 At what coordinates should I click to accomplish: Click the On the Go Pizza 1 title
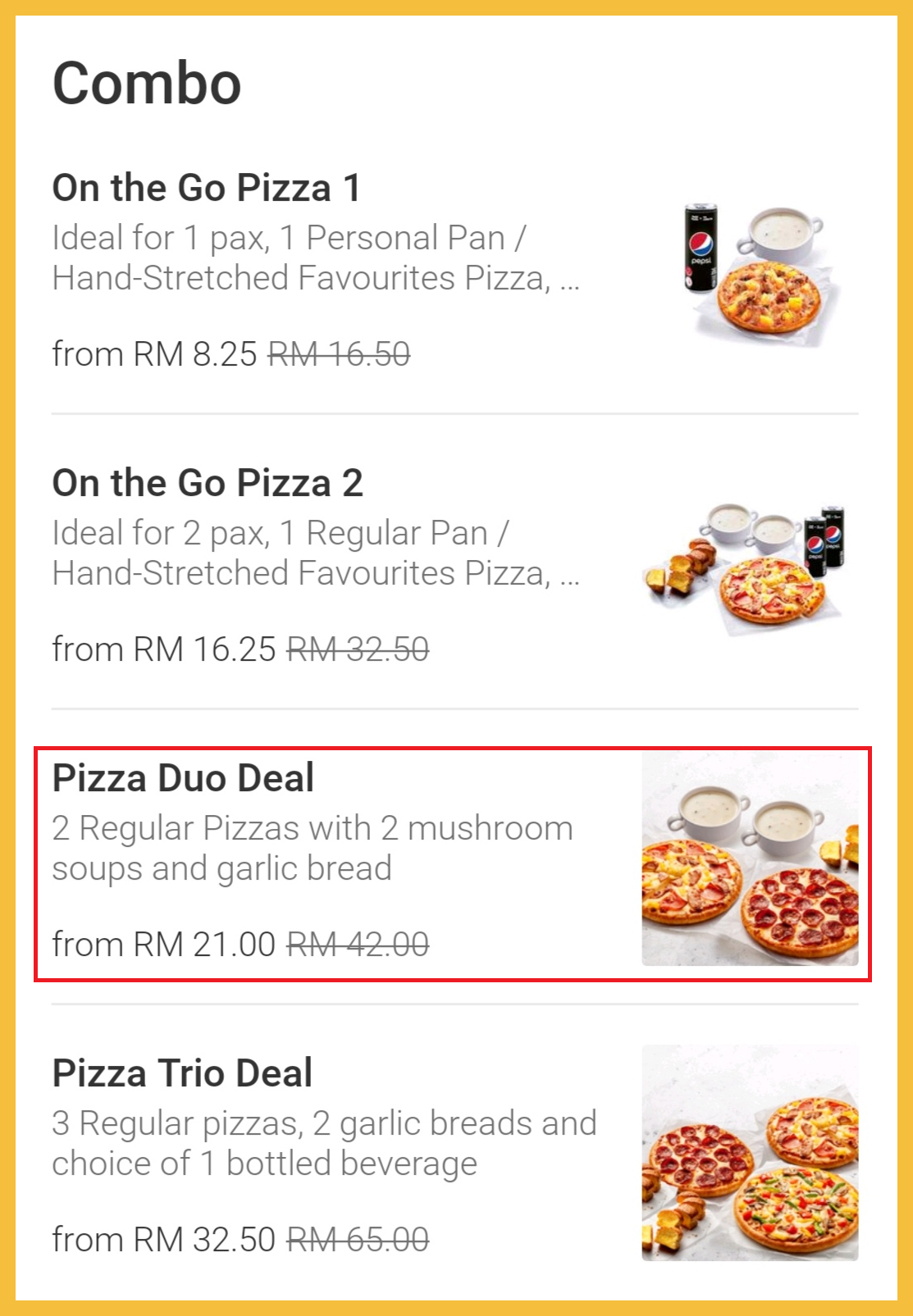tap(207, 188)
